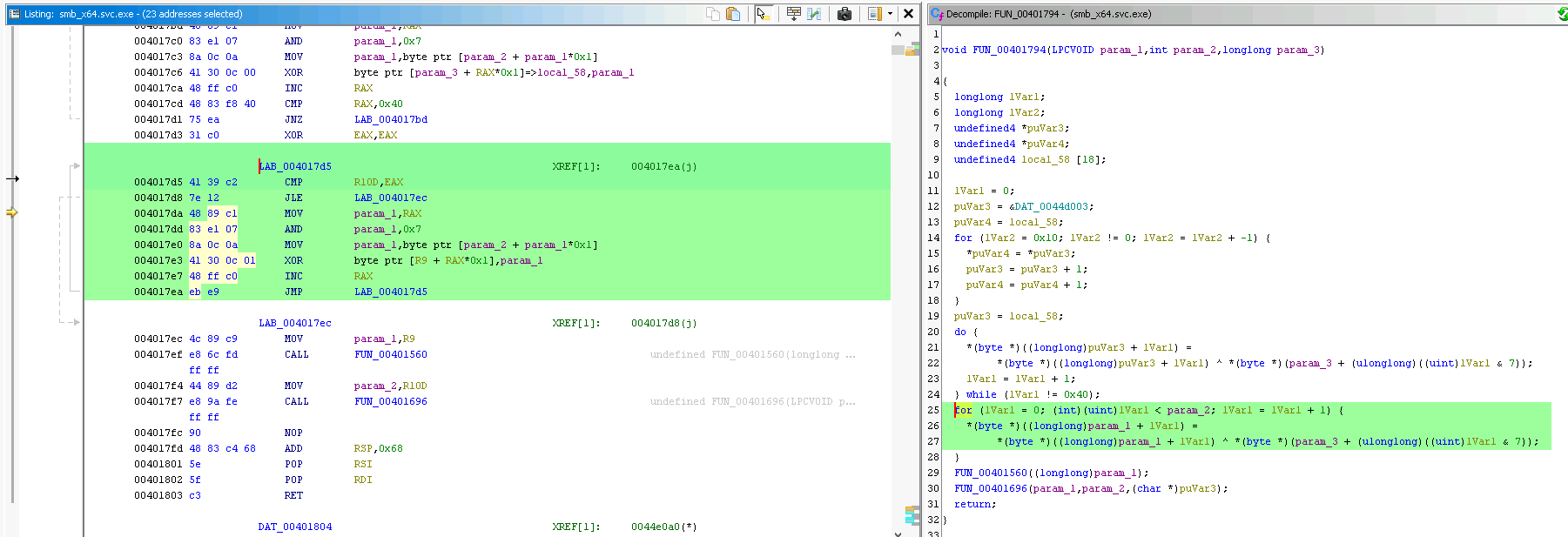Click the Copy icon in Listing toolbar
1568x537 pixels.
(x=712, y=14)
